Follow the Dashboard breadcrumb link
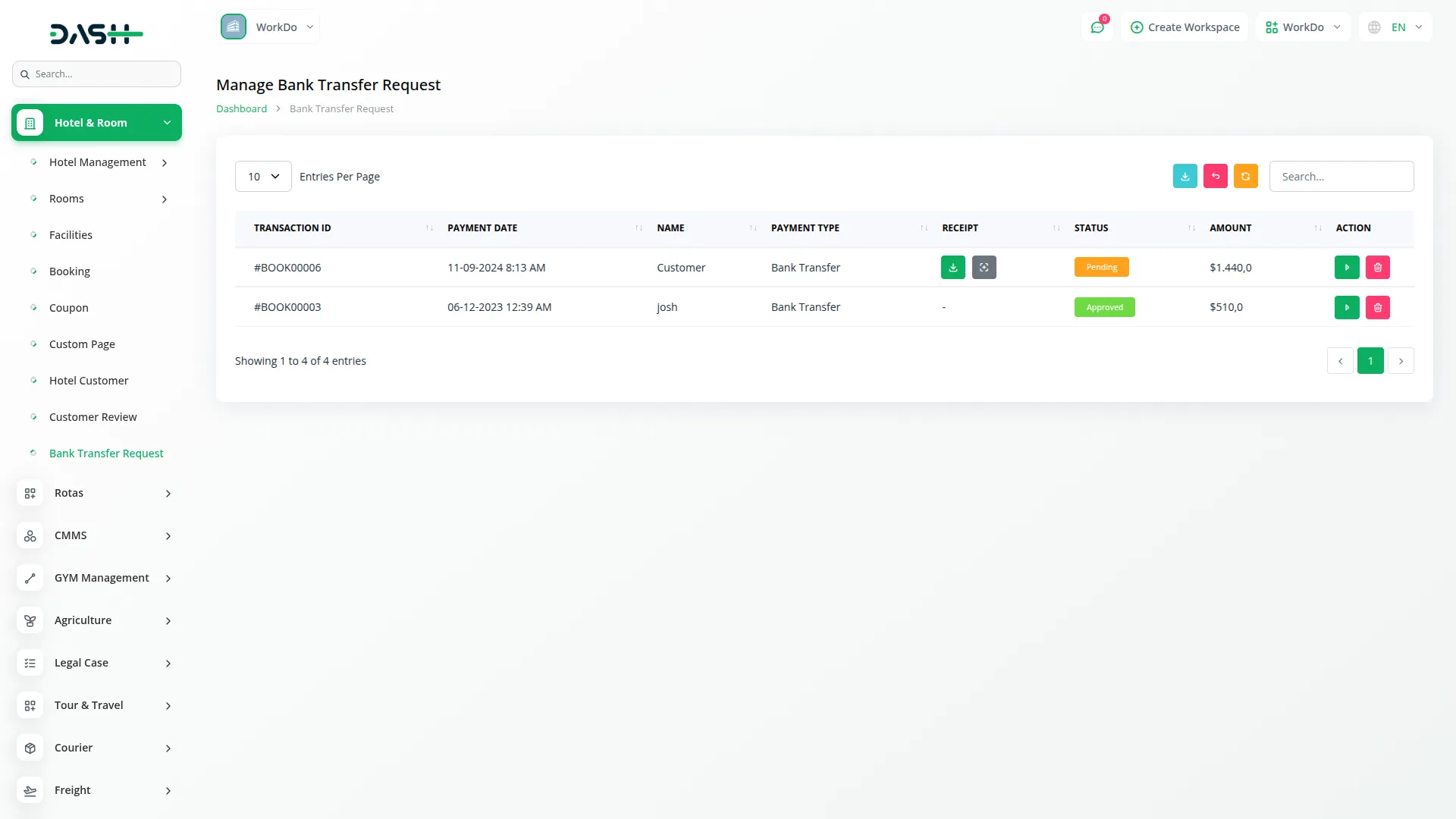 (x=241, y=109)
